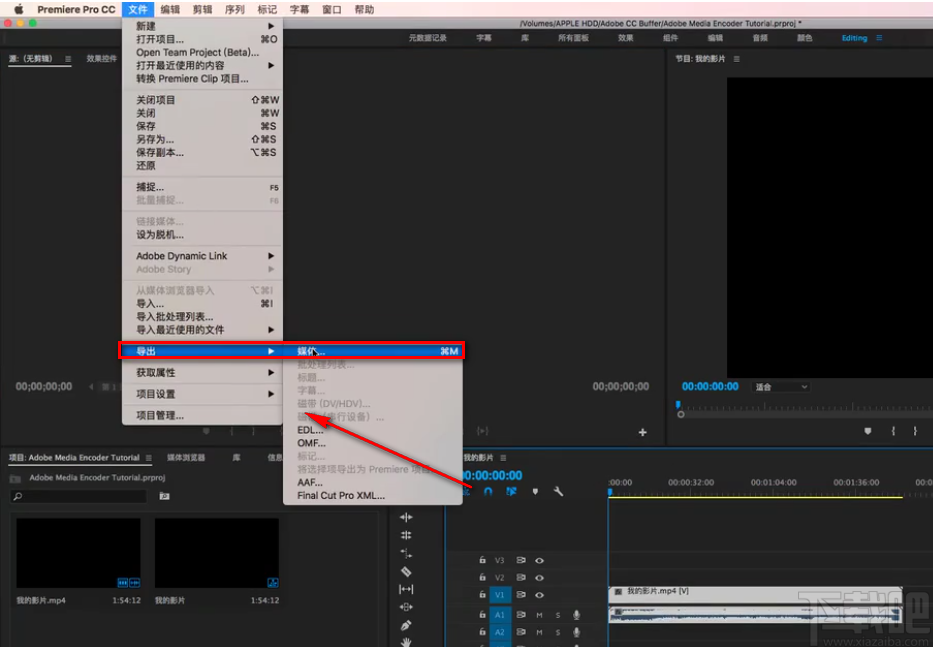Select the Slip tool
Image resolution: width=933 pixels, height=647 pixels.
[406, 589]
